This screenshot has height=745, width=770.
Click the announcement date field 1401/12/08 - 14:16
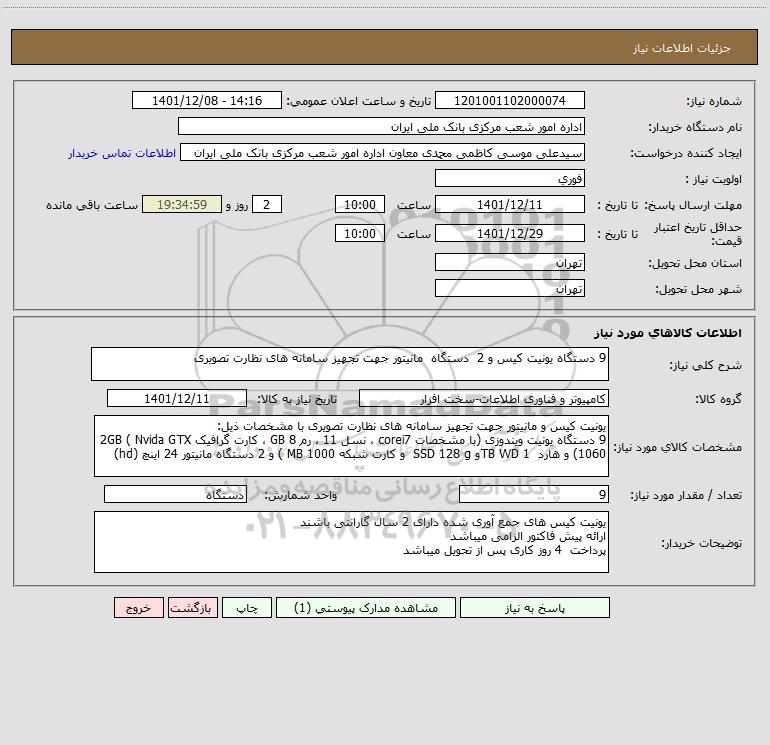(207, 100)
